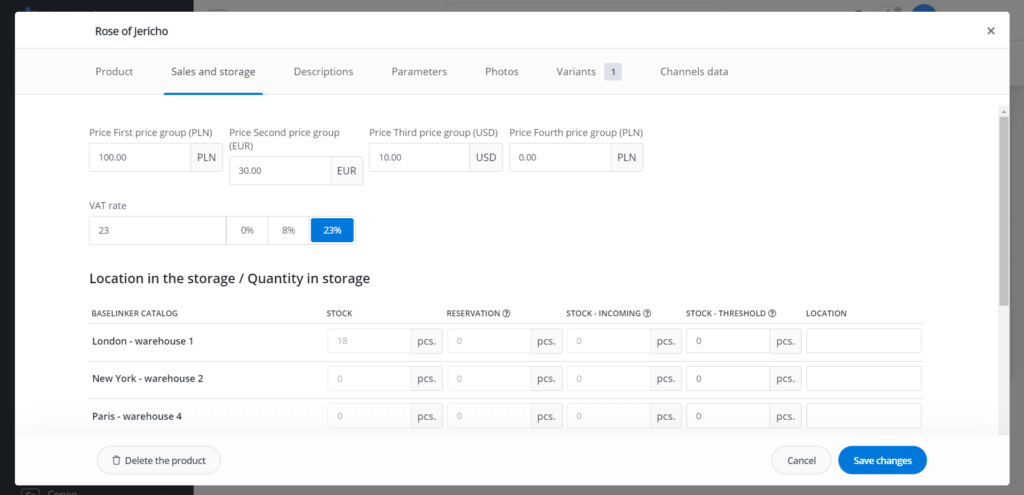Click the STOCK column header
Screen dimensions: 1024x495
point(340,313)
